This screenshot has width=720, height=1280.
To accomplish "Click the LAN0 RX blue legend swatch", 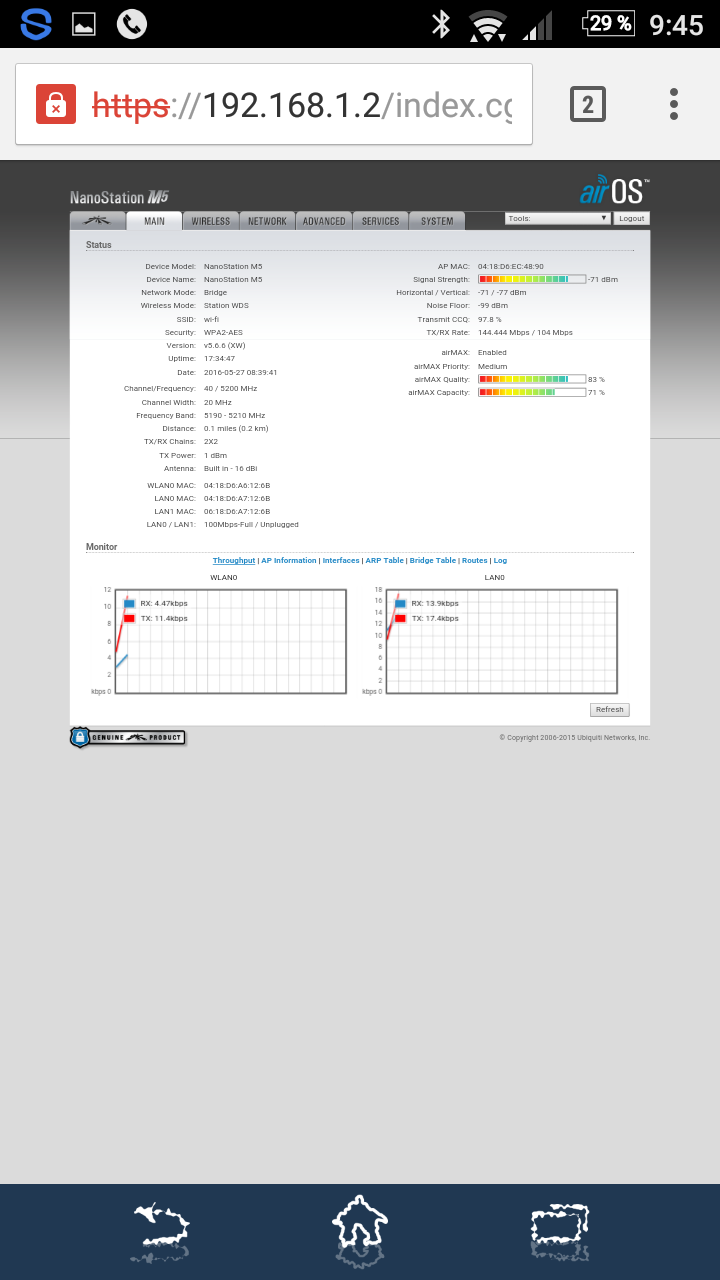I will (x=400, y=604).
